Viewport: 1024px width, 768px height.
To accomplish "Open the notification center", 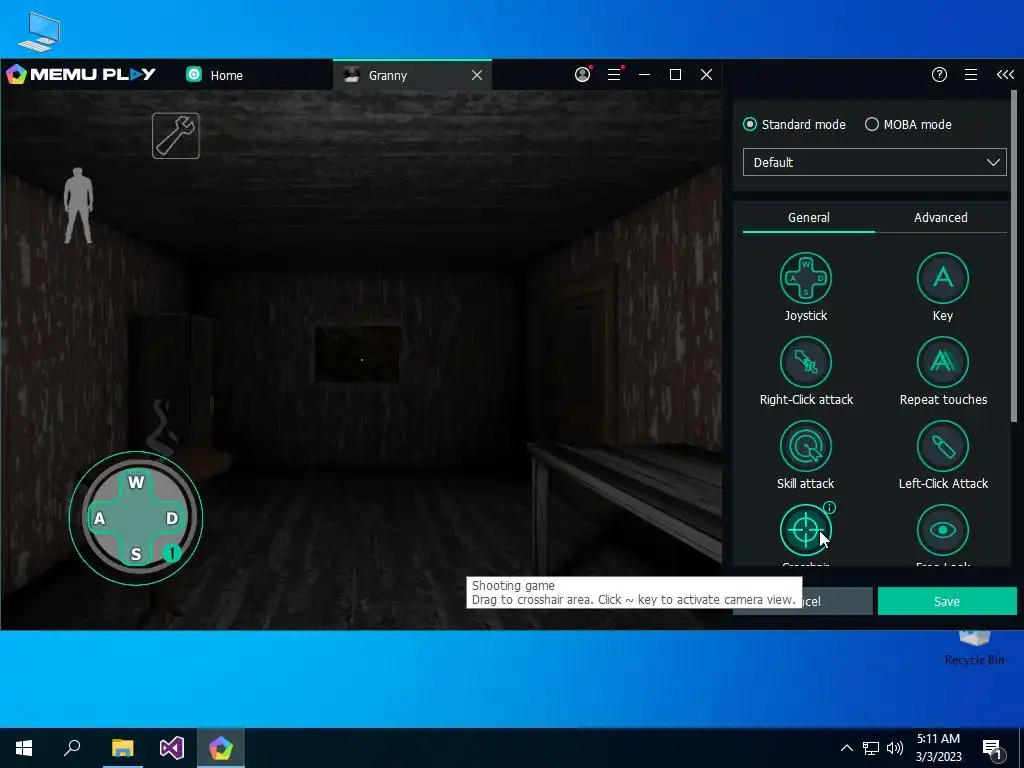I will tap(993, 749).
